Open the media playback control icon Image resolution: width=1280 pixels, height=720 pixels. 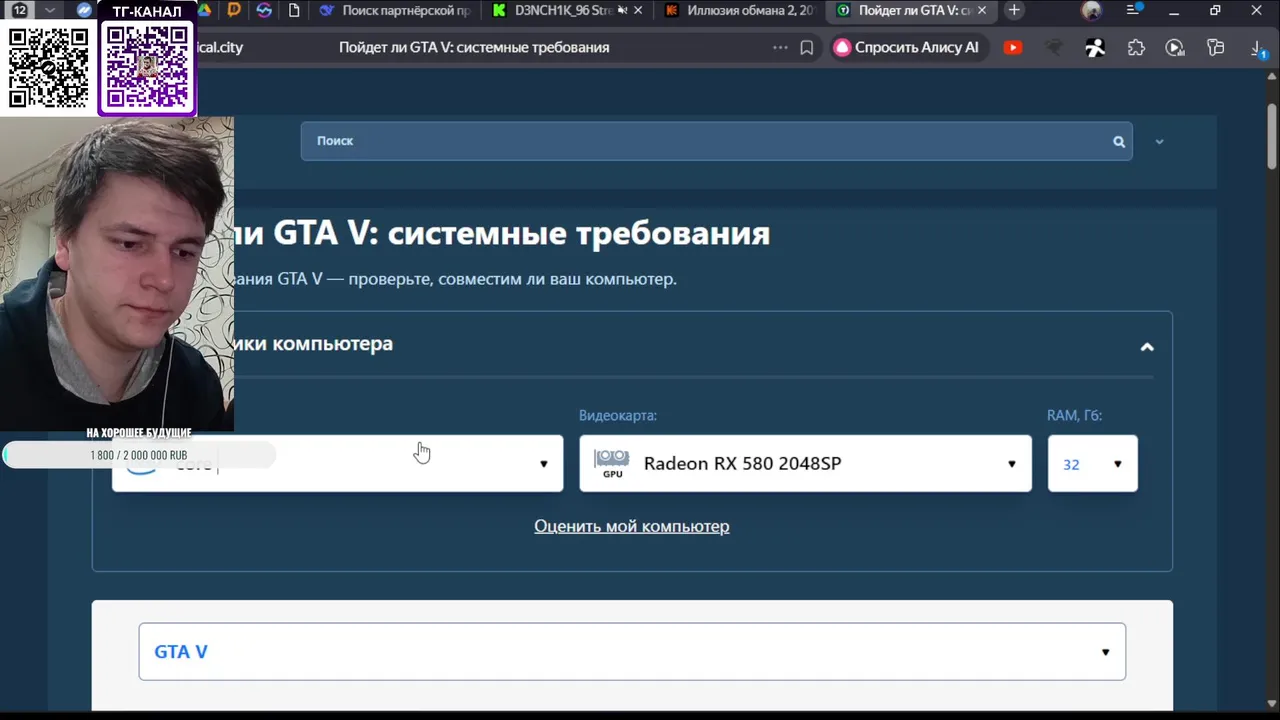[1175, 47]
